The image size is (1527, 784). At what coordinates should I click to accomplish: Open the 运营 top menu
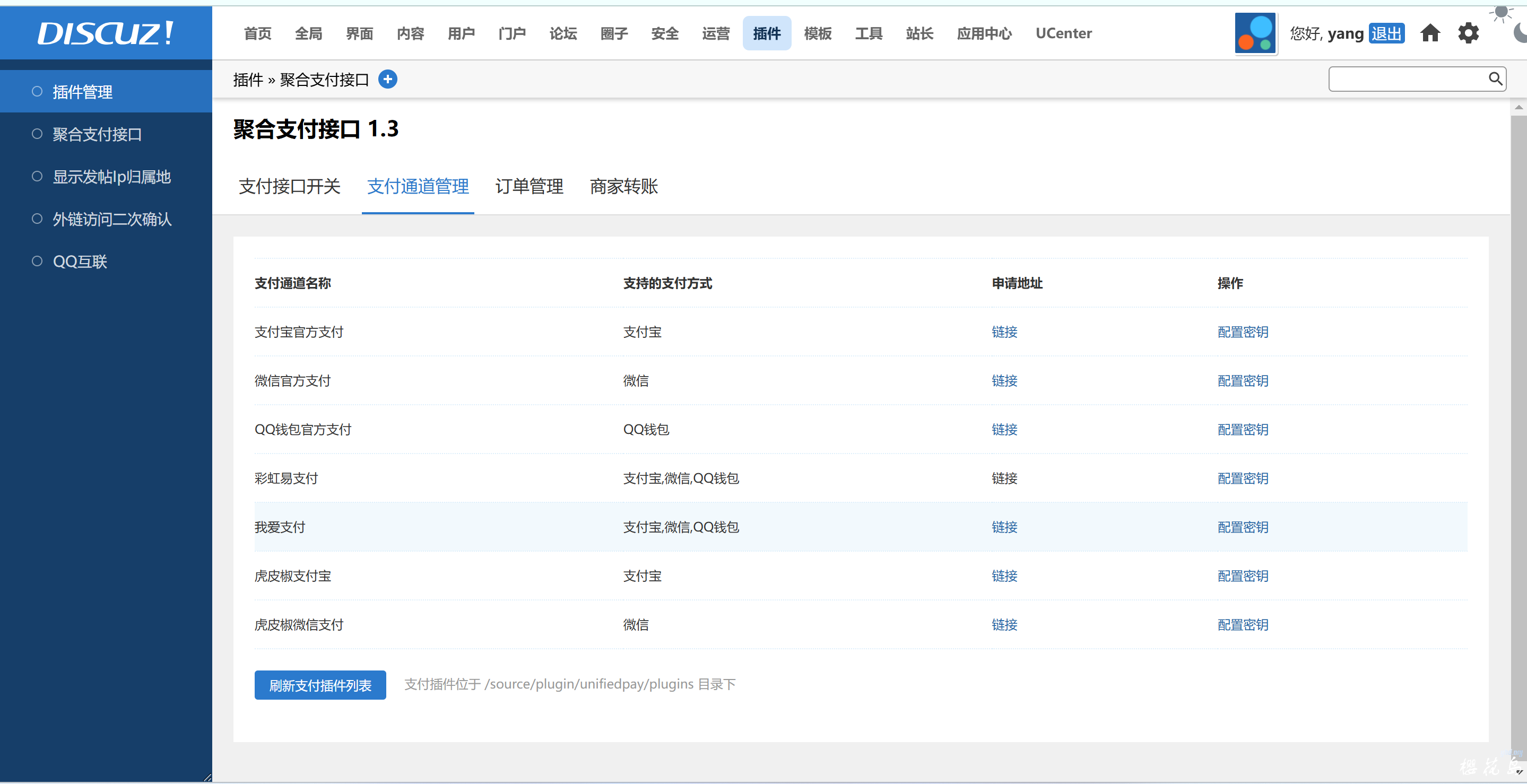tap(716, 34)
